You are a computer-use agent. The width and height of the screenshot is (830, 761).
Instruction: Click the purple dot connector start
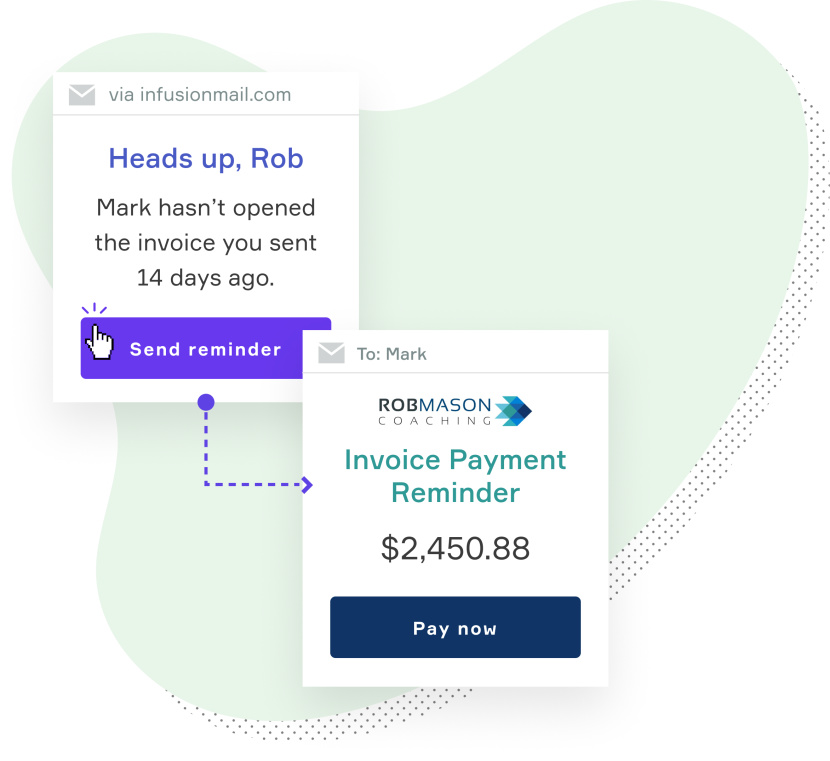(206, 402)
